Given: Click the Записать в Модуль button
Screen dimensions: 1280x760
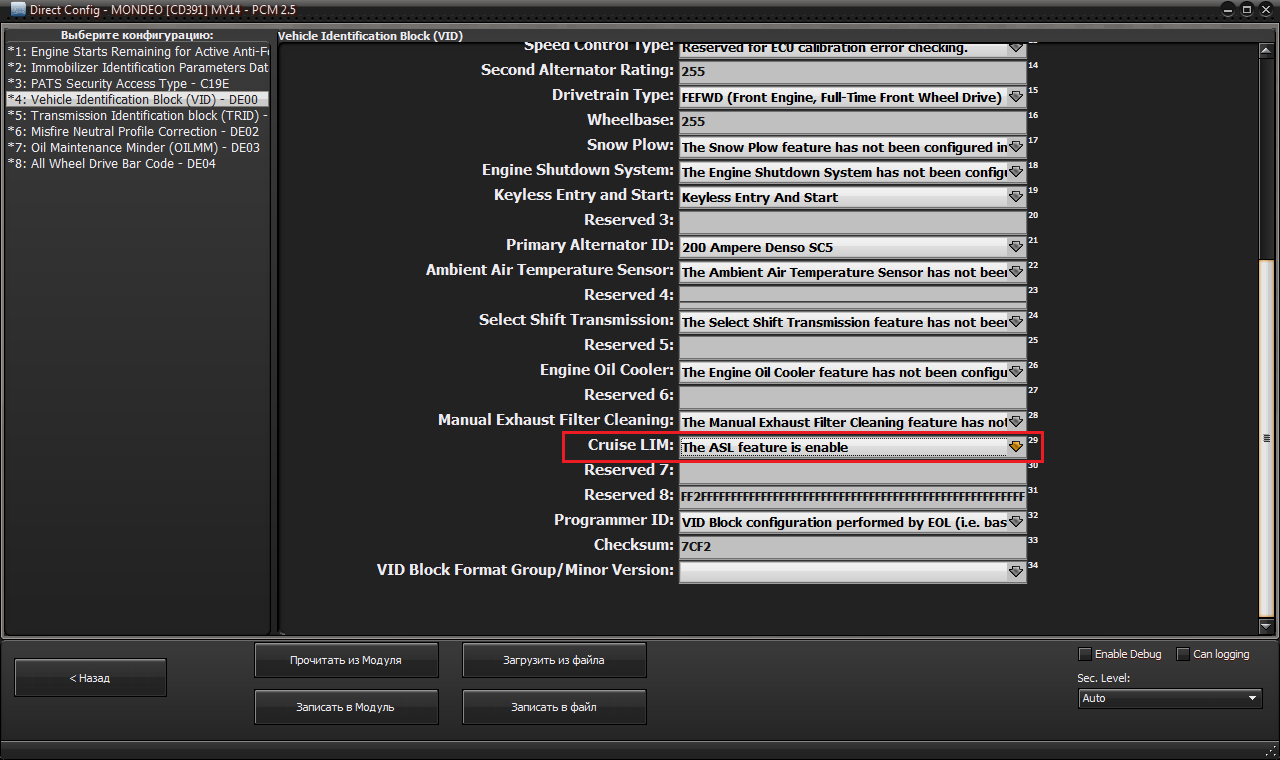Looking at the screenshot, I should (x=346, y=707).
